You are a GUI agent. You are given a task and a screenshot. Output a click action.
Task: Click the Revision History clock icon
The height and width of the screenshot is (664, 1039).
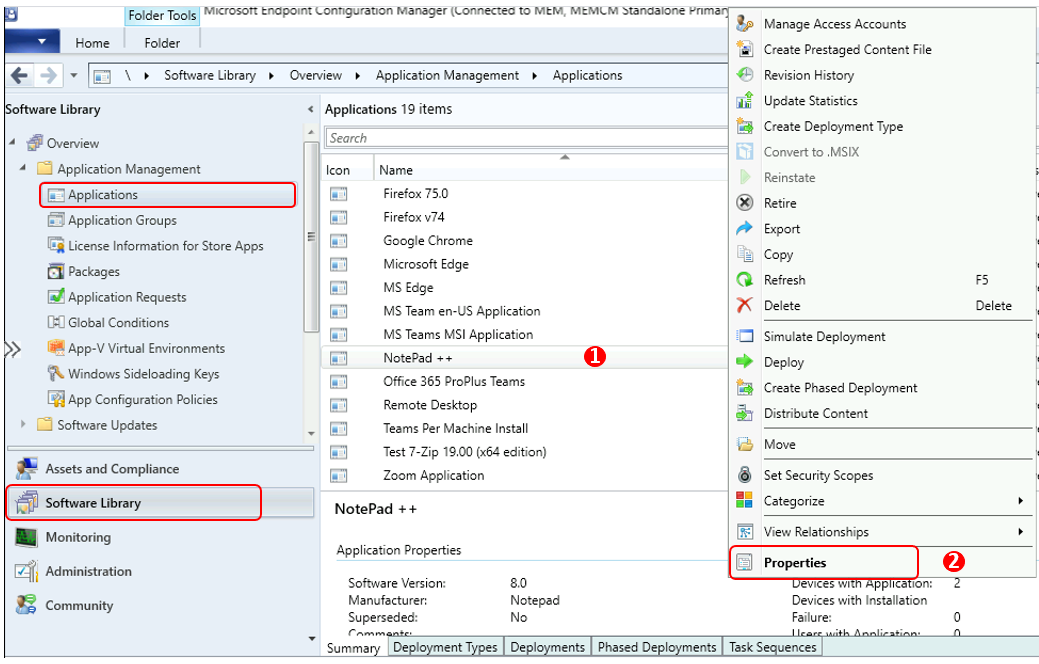coord(745,75)
